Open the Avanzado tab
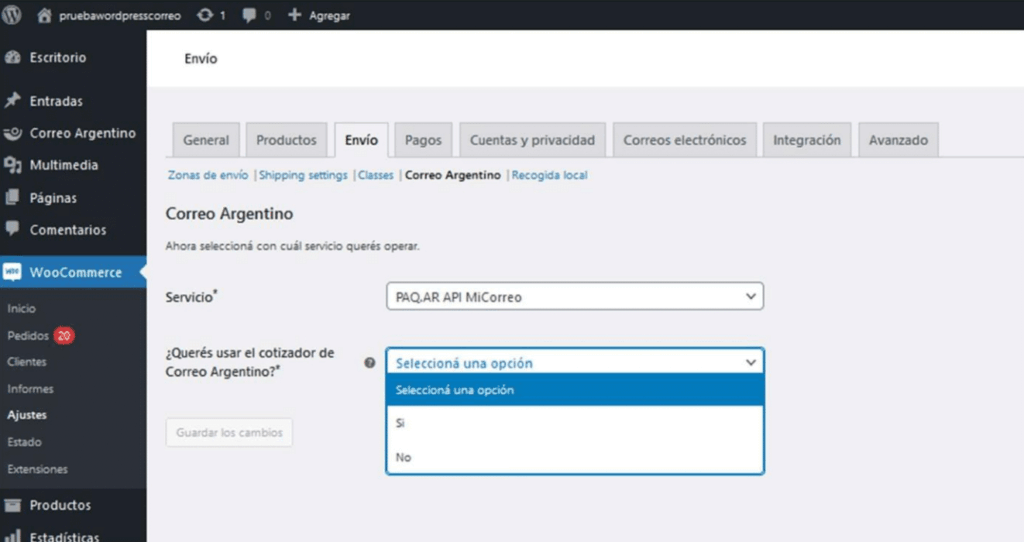 pyautogui.click(x=898, y=140)
